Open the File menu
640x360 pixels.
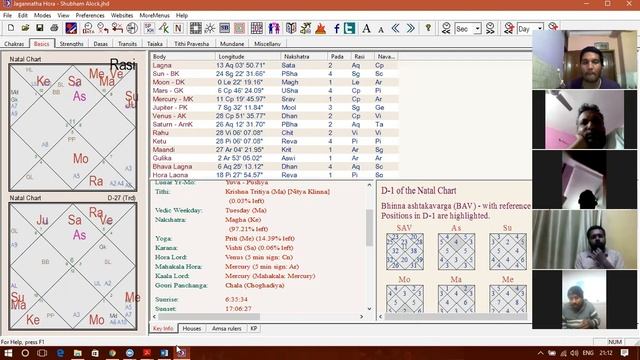(x=7, y=16)
